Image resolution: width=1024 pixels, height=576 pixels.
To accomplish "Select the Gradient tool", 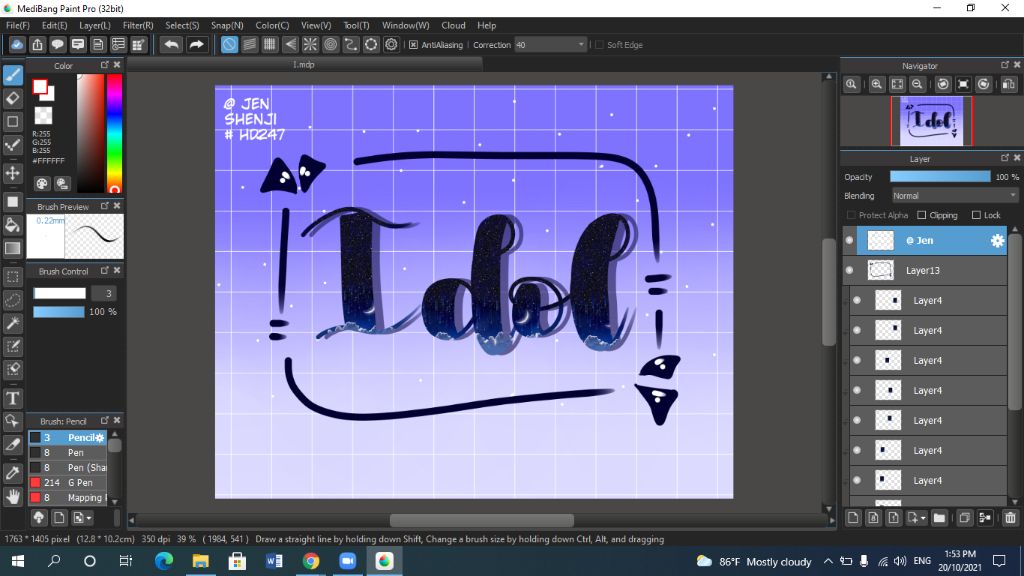I will (x=13, y=248).
